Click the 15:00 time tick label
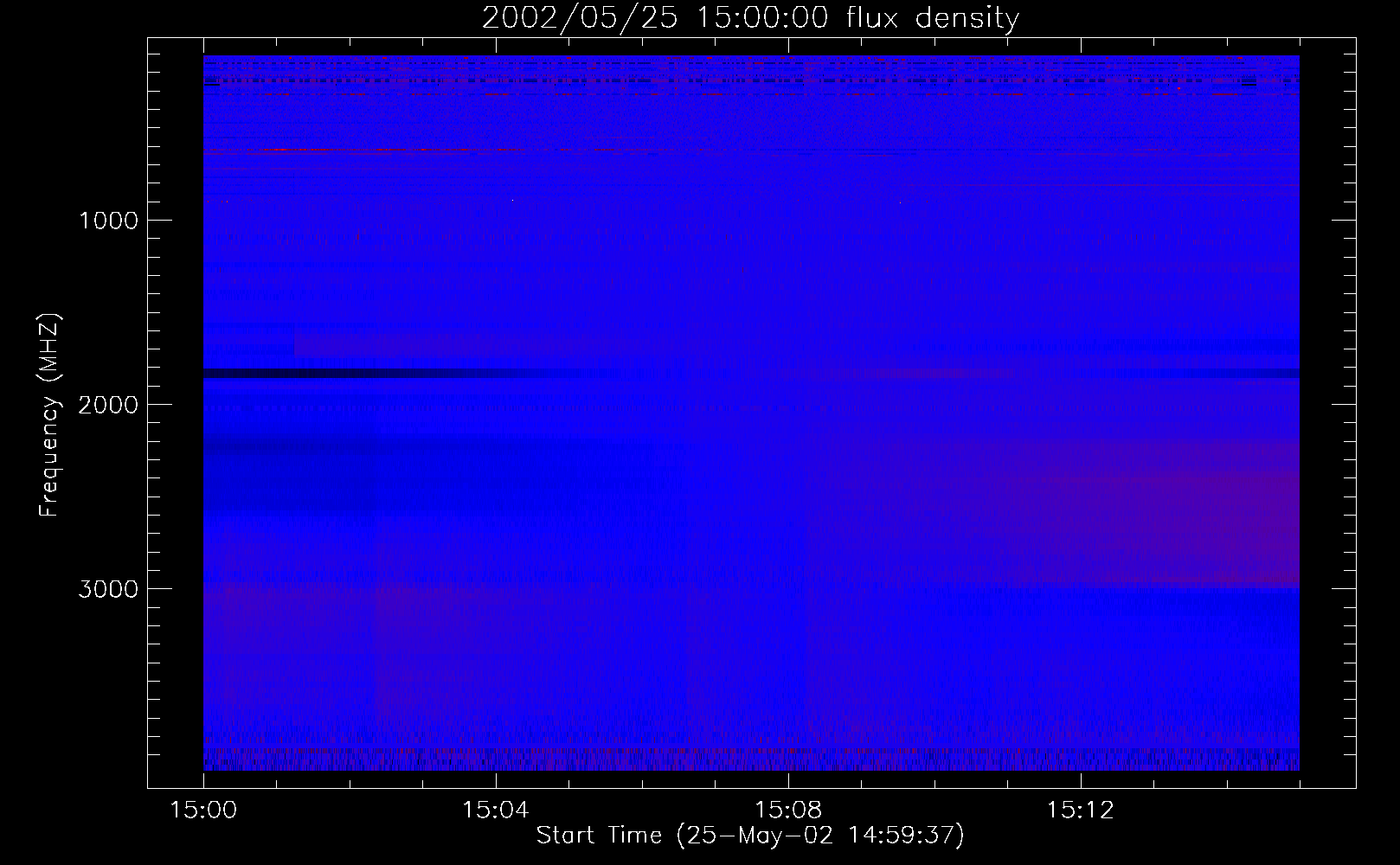Image resolution: width=1400 pixels, height=865 pixels. tap(203, 811)
